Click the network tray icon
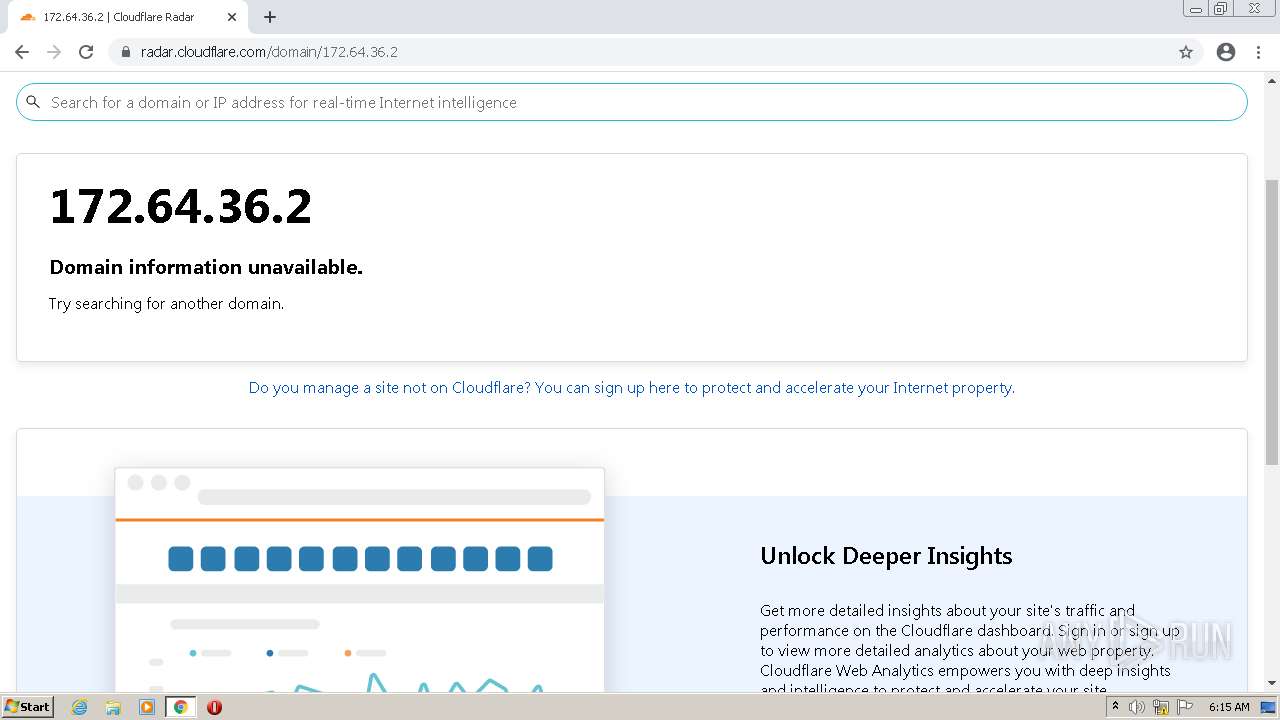 click(1161, 707)
